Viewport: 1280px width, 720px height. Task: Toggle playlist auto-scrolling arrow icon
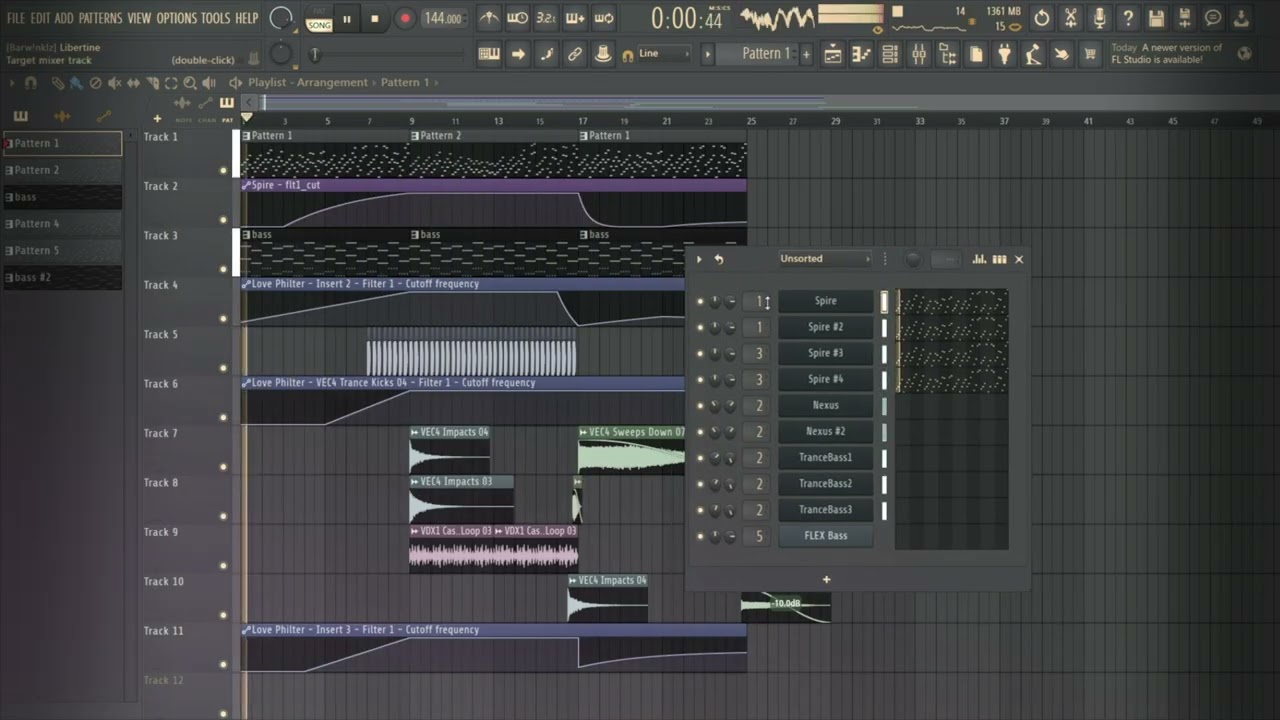(x=518, y=54)
